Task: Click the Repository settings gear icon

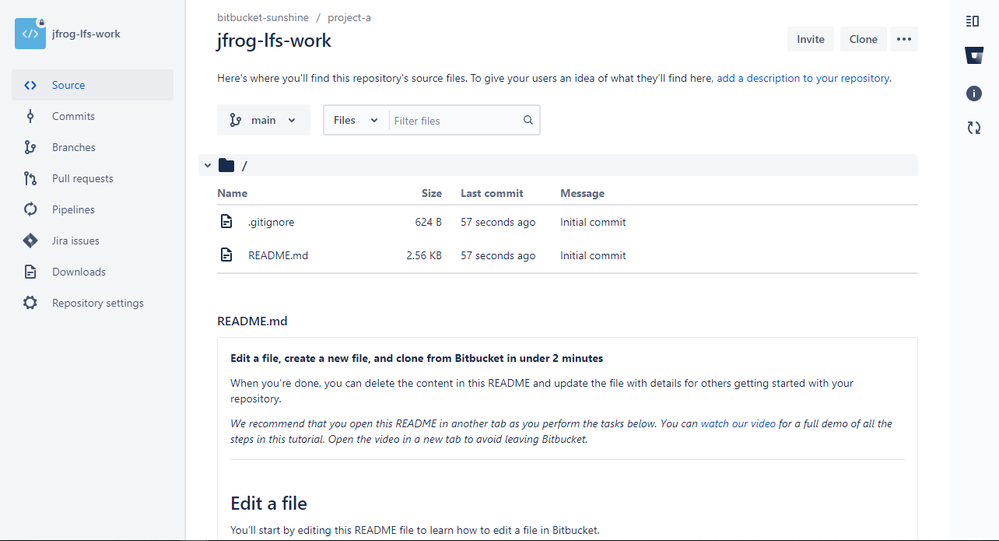Action: [x=30, y=303]
